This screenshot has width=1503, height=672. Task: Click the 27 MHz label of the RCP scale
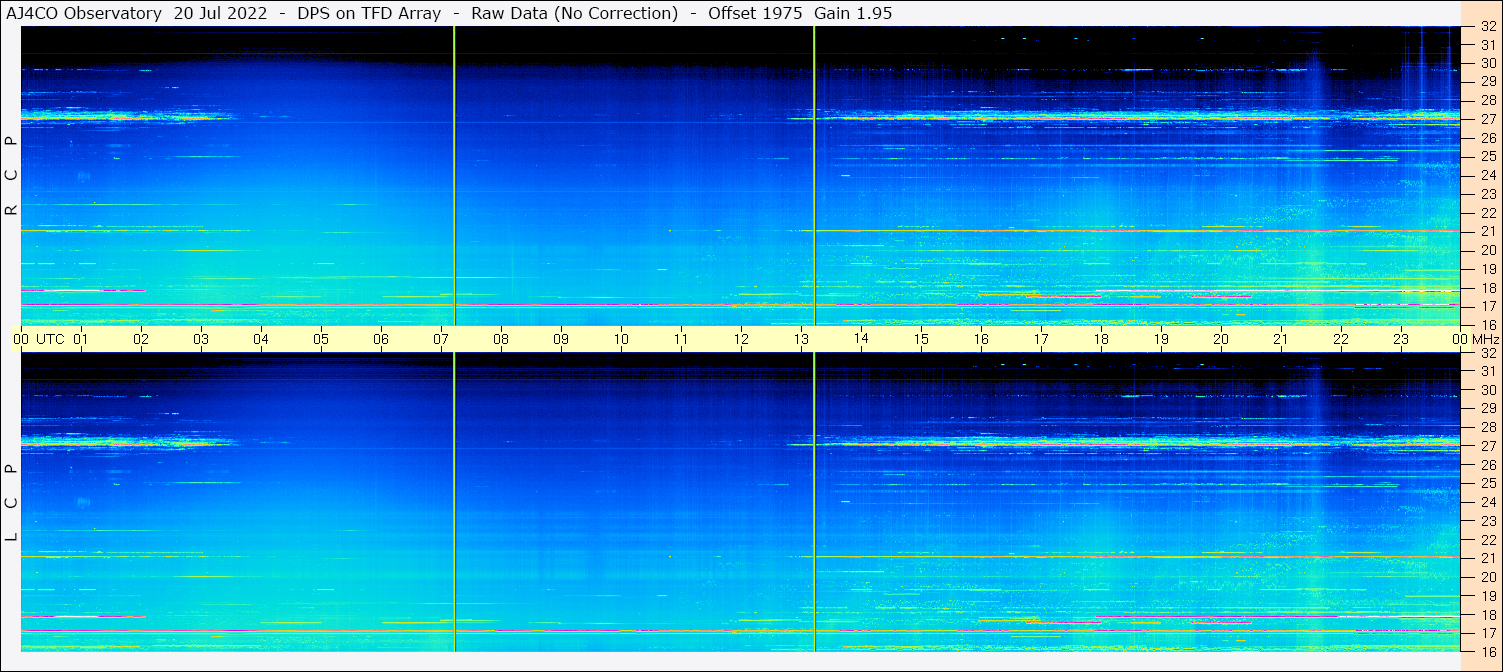[1488, 120]
